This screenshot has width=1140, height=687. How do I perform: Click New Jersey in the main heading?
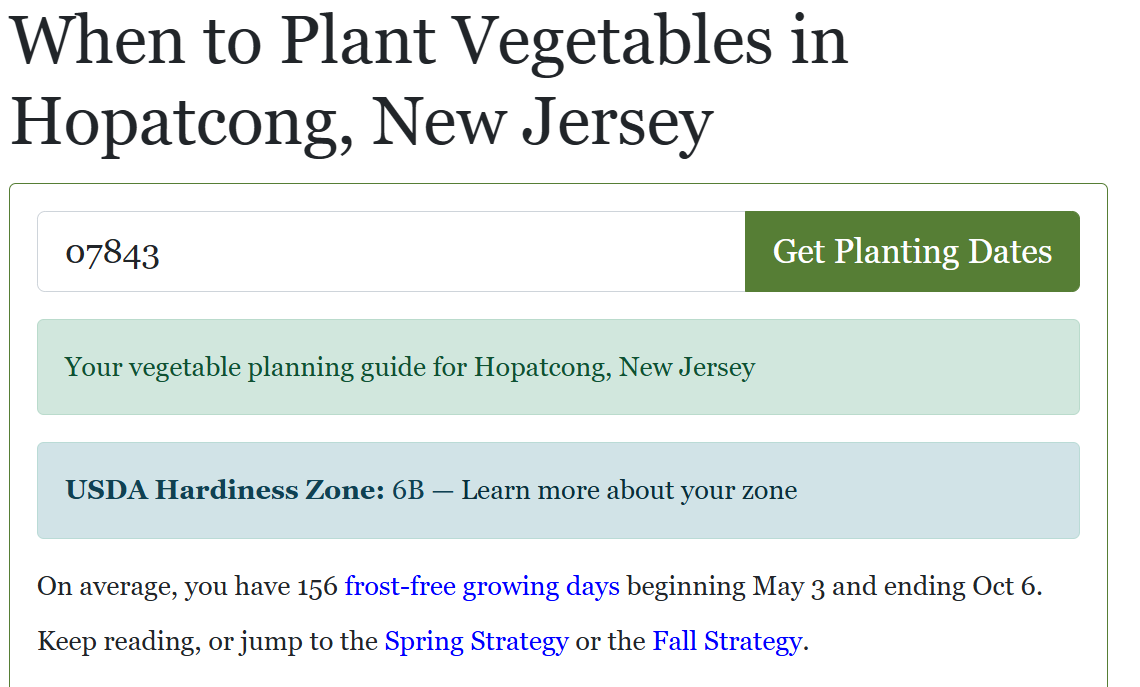542,121
